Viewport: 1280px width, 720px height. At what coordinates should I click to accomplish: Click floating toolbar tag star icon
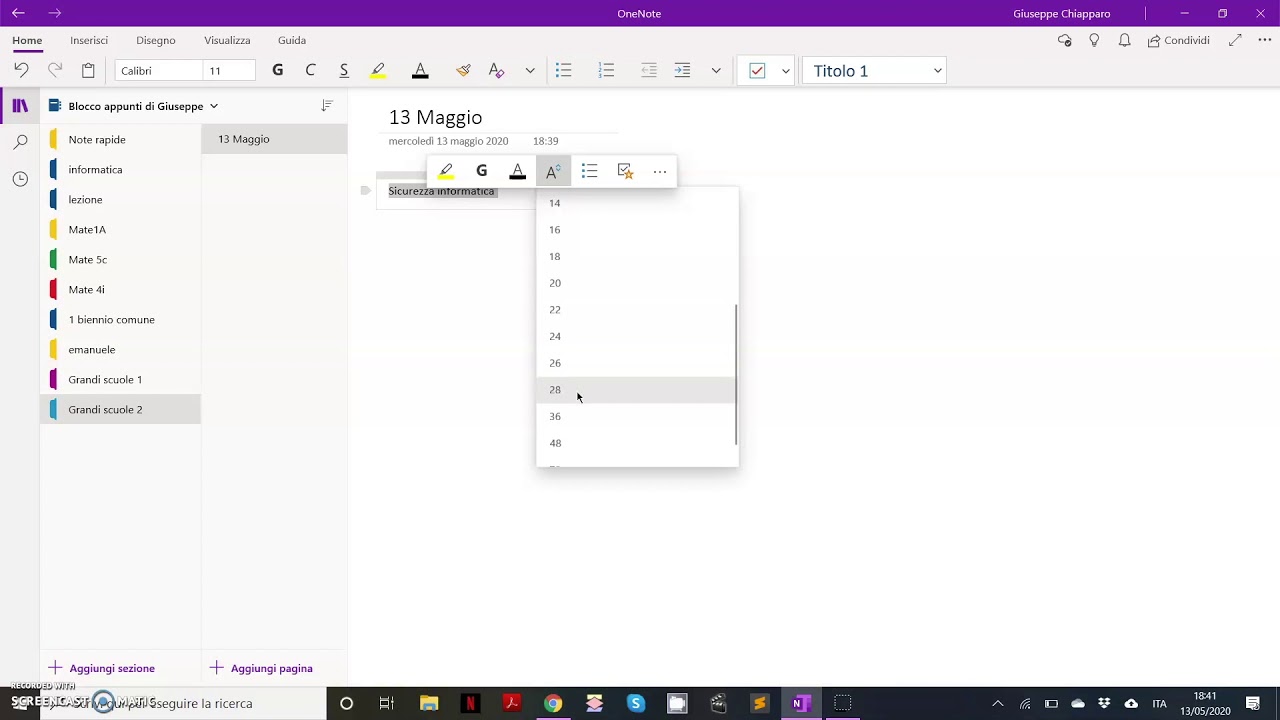625,171
